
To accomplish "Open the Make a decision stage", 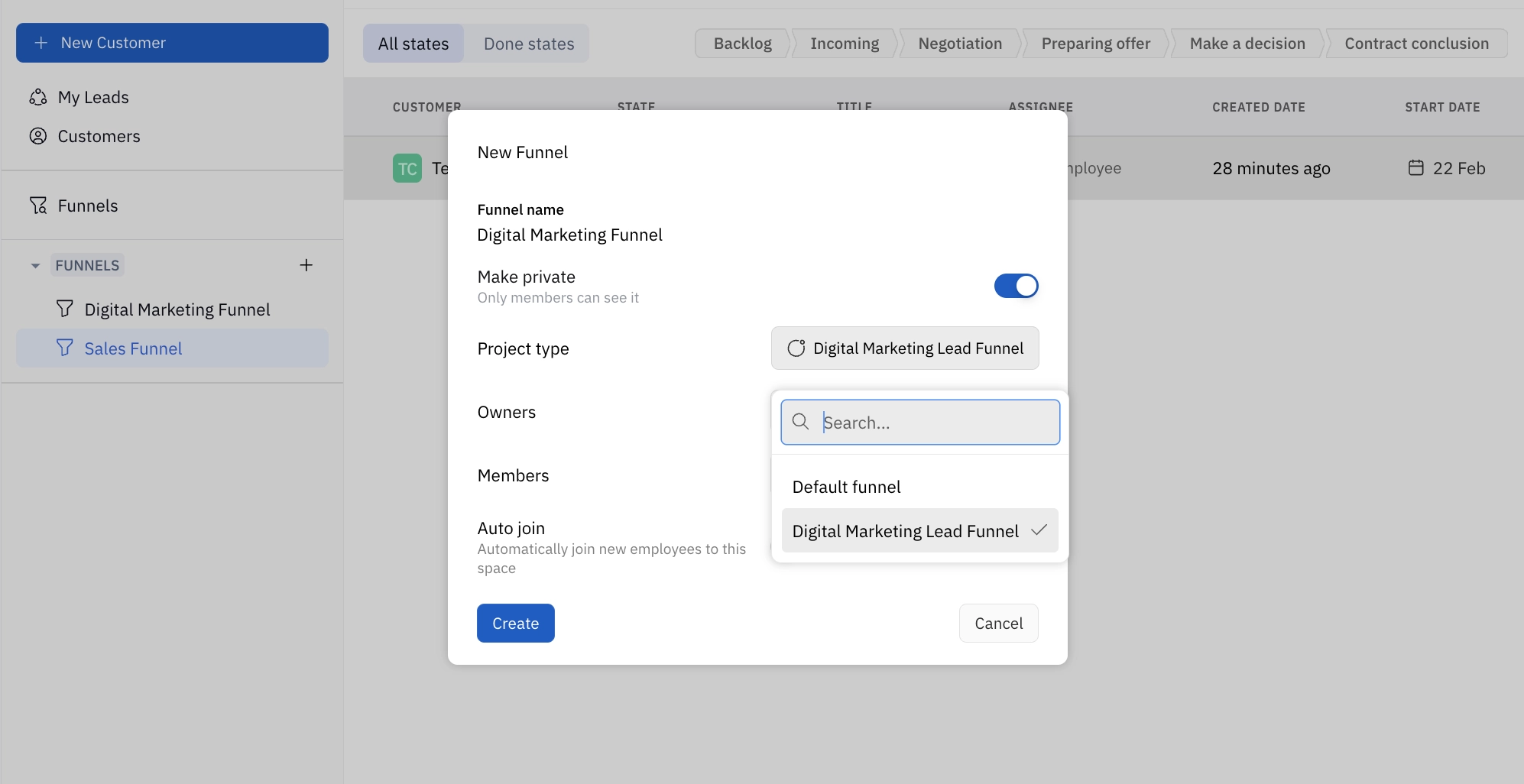I will 1247,43.
